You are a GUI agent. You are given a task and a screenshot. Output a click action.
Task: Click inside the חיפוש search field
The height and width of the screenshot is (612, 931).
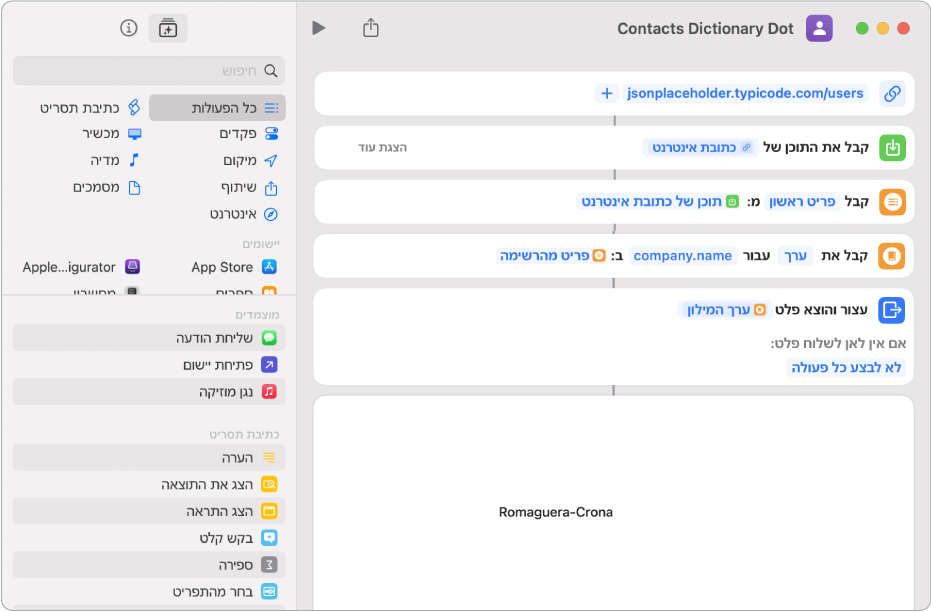point(149,71)
